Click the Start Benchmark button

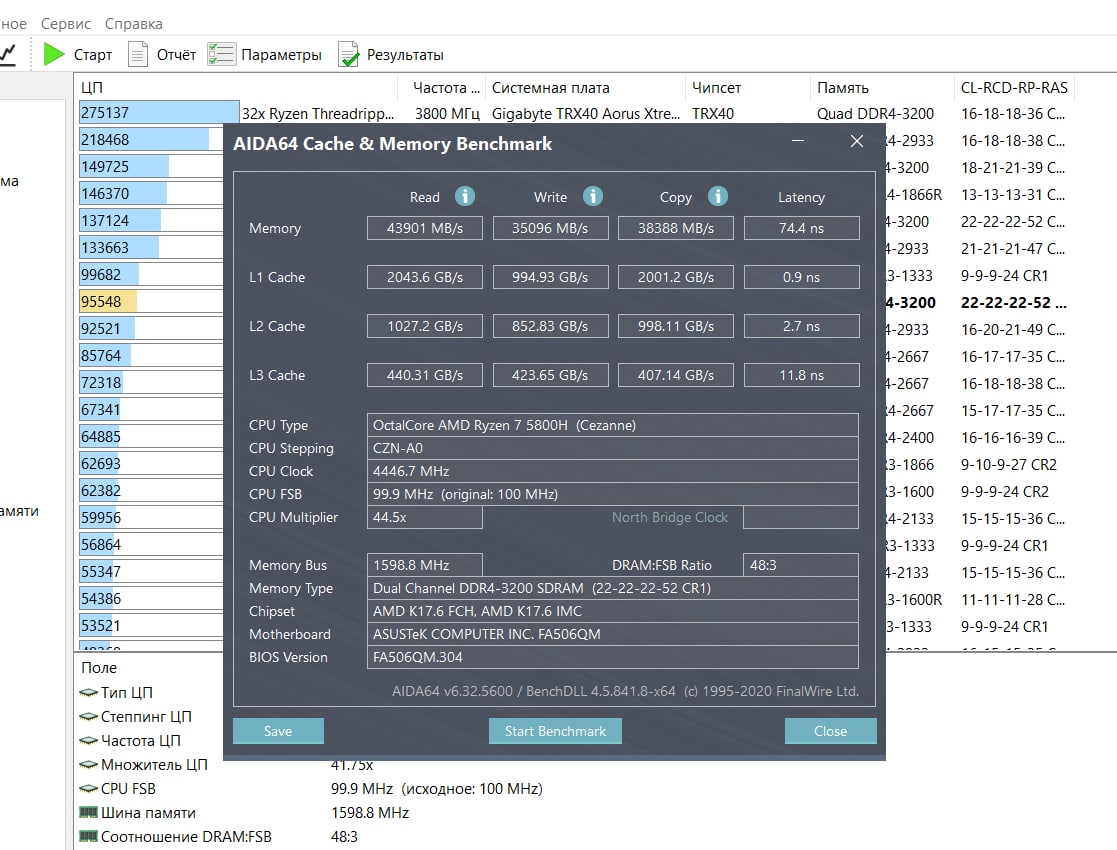coord(555,731)
